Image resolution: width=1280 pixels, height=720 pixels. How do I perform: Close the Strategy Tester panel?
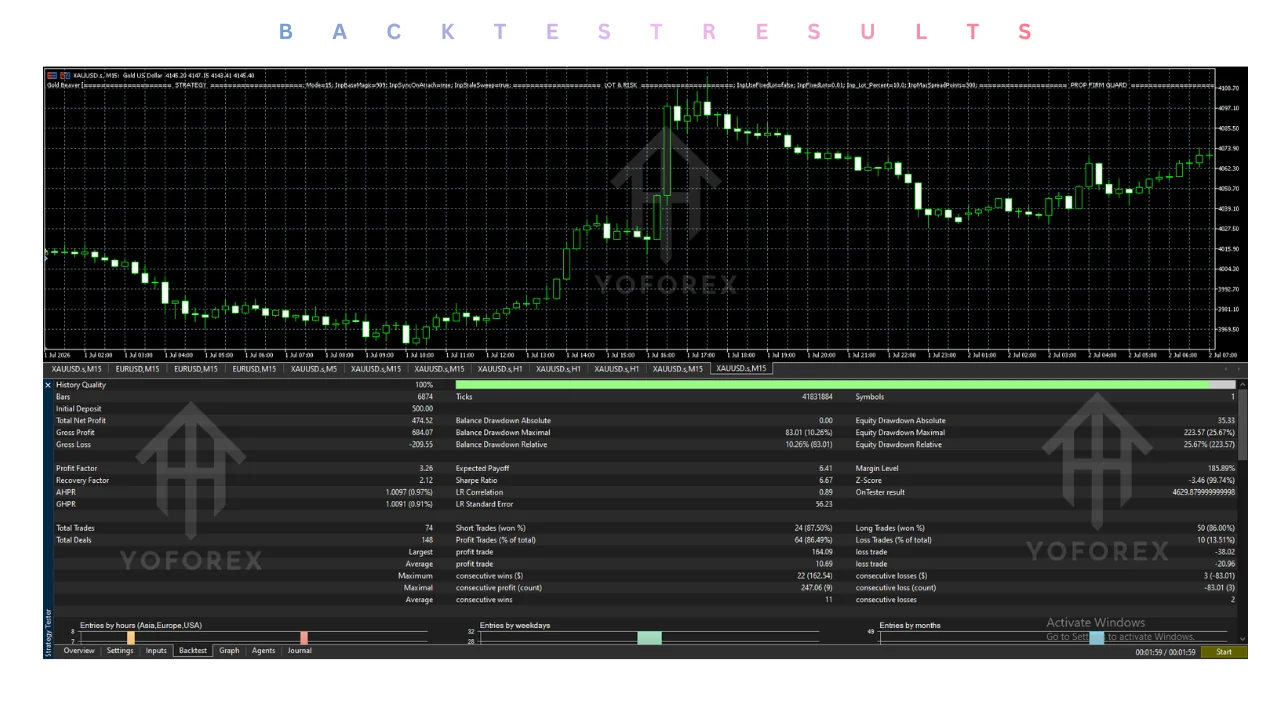click(x=48, y=385)
